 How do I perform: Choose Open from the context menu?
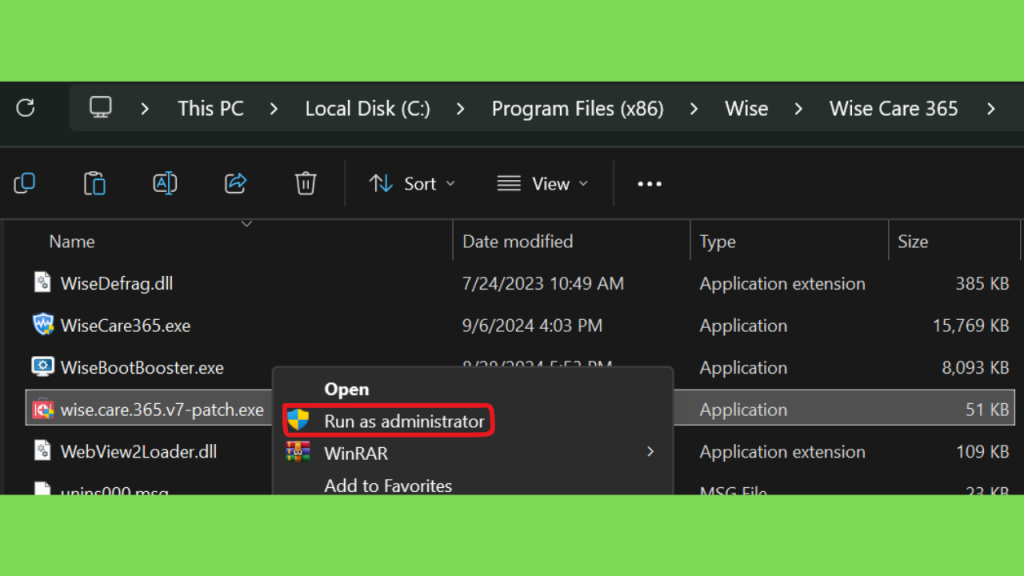tap(346, 389)
